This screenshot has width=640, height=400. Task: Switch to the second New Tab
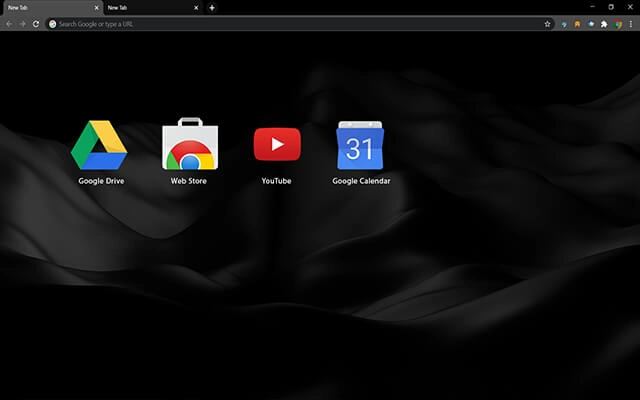pyautogui.click(x=153, y=8)
